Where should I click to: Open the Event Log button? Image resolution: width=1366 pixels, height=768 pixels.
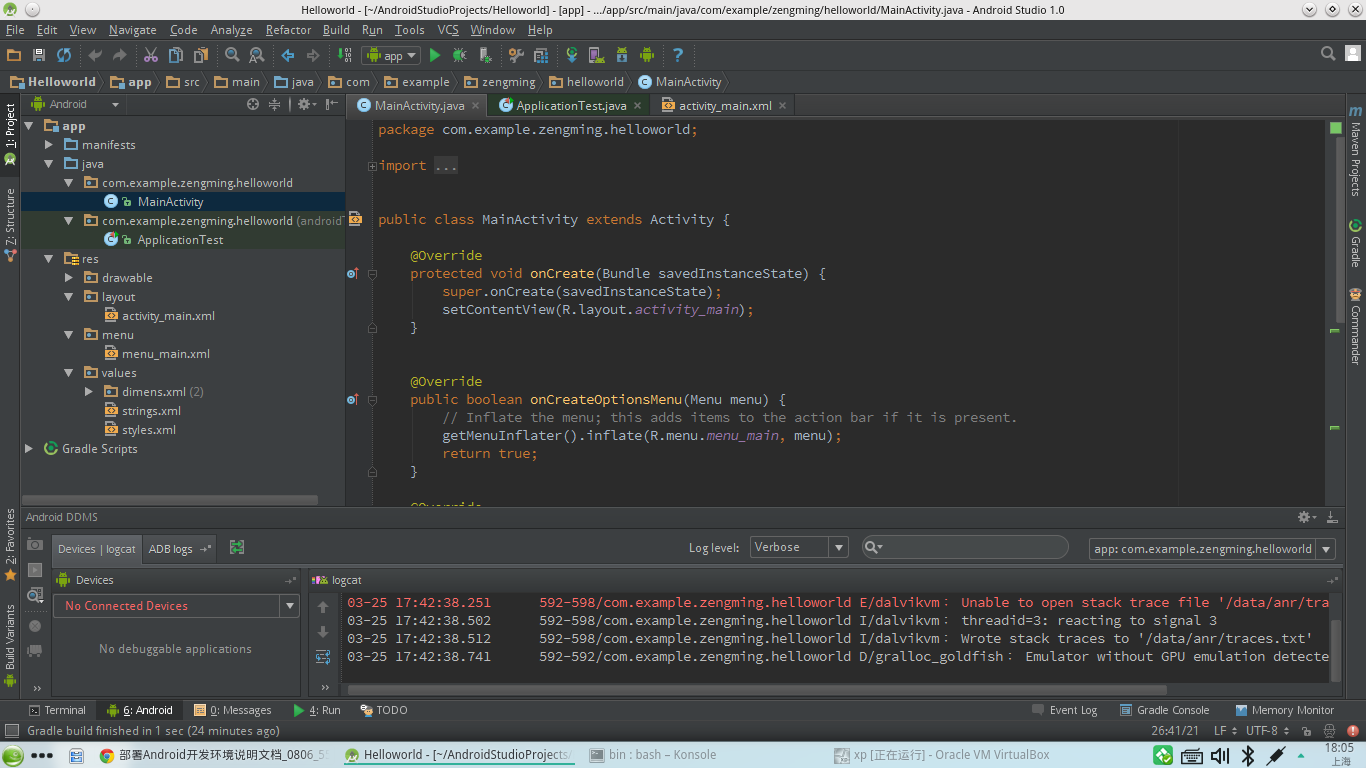tap(1065, 710)
